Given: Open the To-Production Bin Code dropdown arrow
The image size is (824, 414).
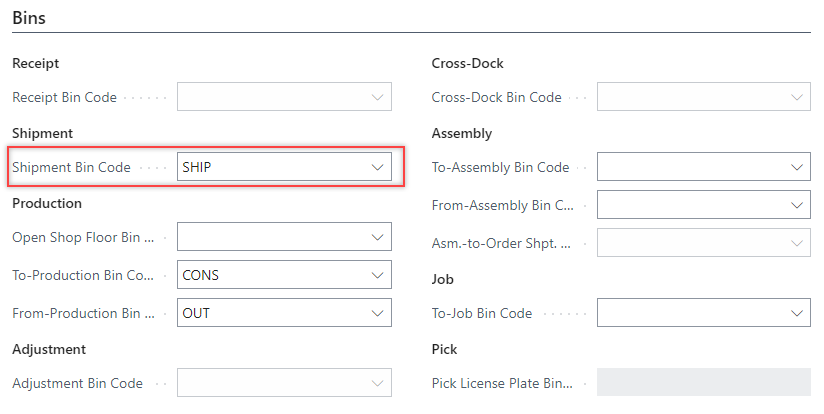Looking at the screenshot, I should [377, 275].
